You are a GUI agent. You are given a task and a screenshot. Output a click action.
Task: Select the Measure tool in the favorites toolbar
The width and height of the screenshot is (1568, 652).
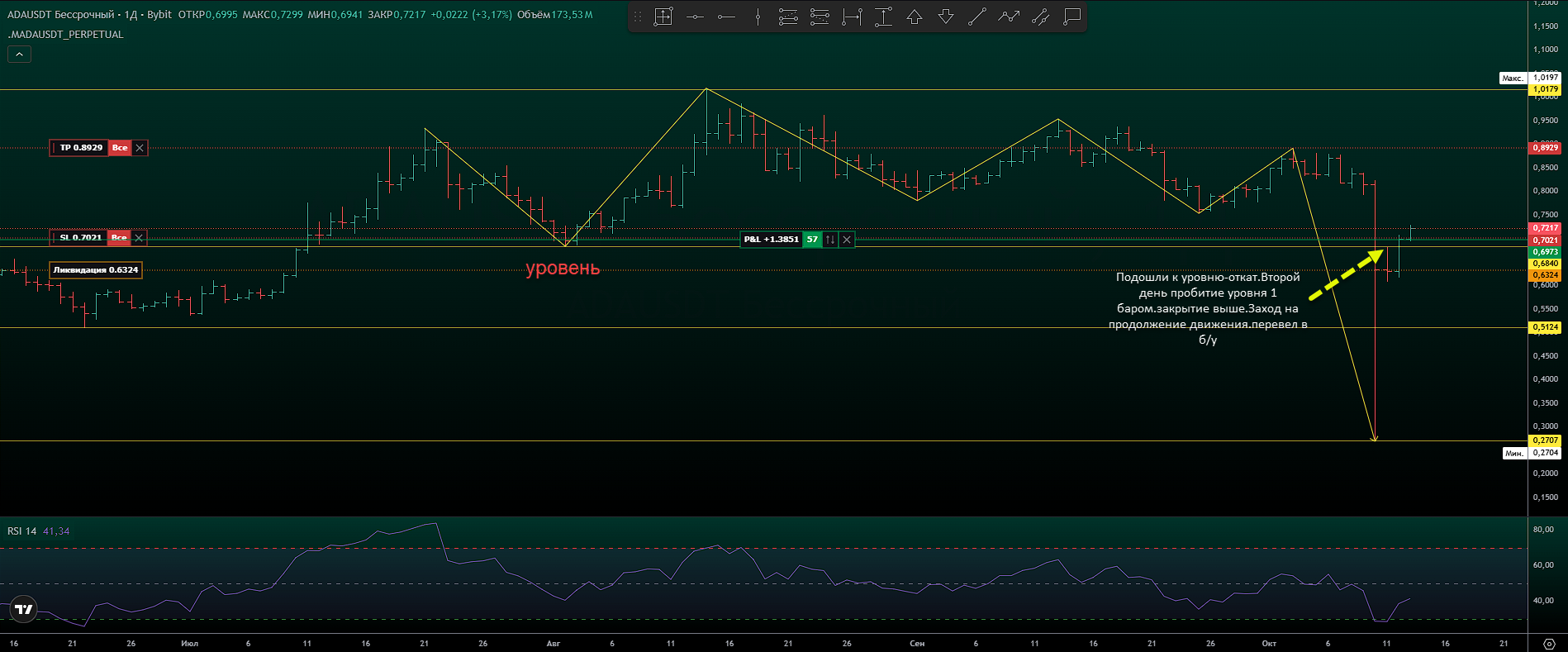663,17
